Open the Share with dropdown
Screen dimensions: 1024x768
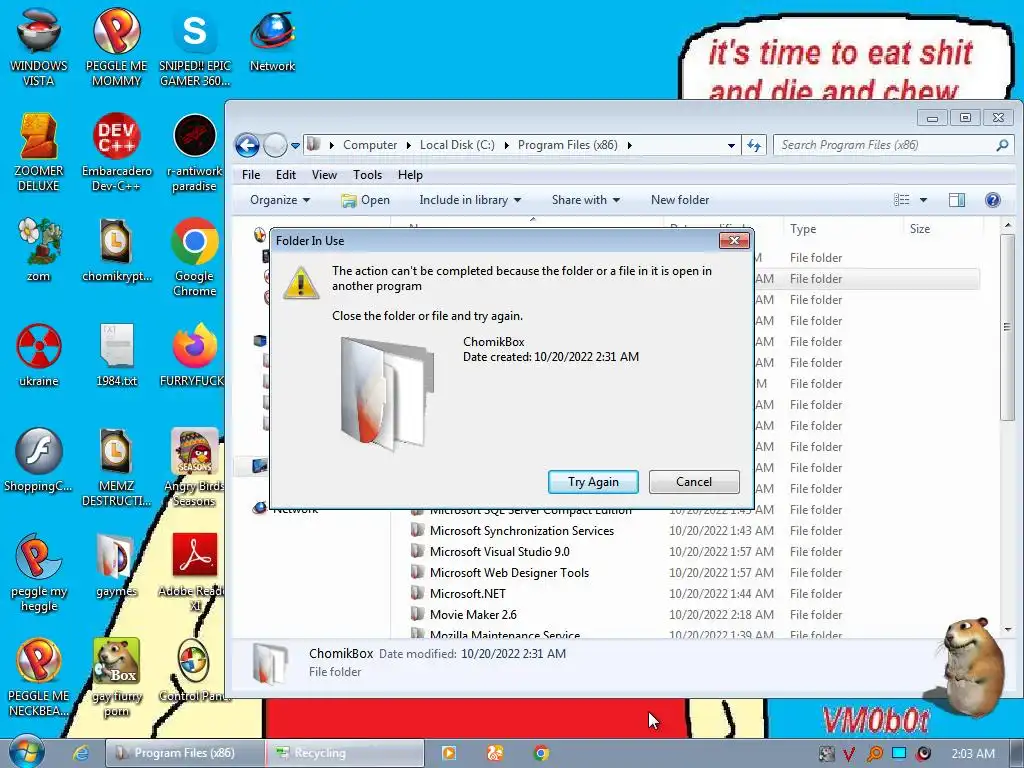pyautogui.click(x=585, y=200)
